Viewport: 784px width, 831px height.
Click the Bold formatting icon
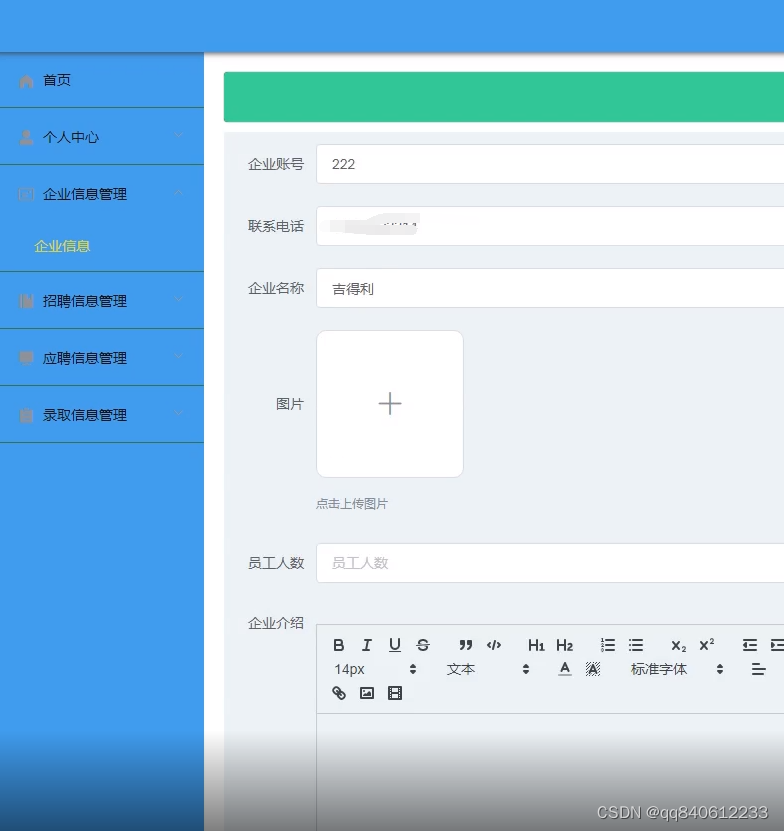tap(339, 645)
